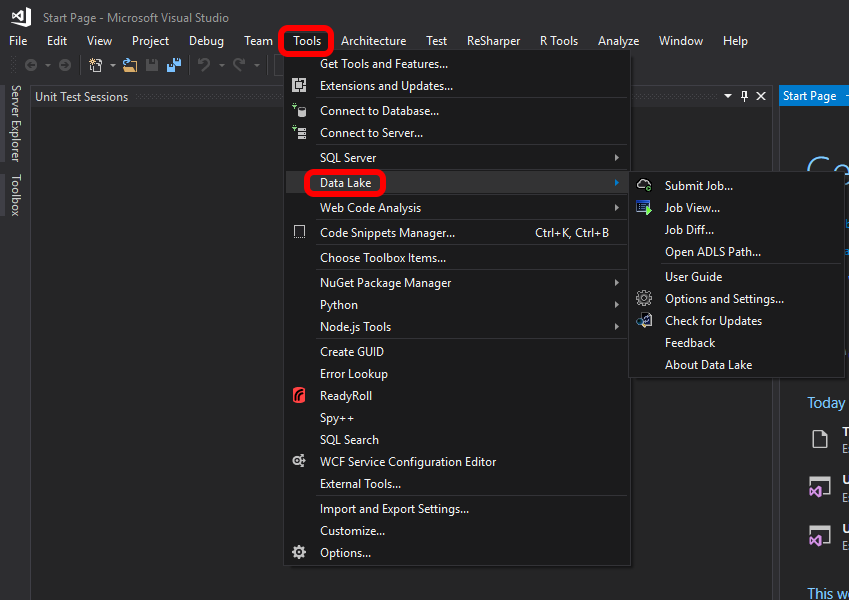The image size is (849, 600).
Task: Open the Navigate Backward history dropdown arrow
Action: [x=48, y=66]
